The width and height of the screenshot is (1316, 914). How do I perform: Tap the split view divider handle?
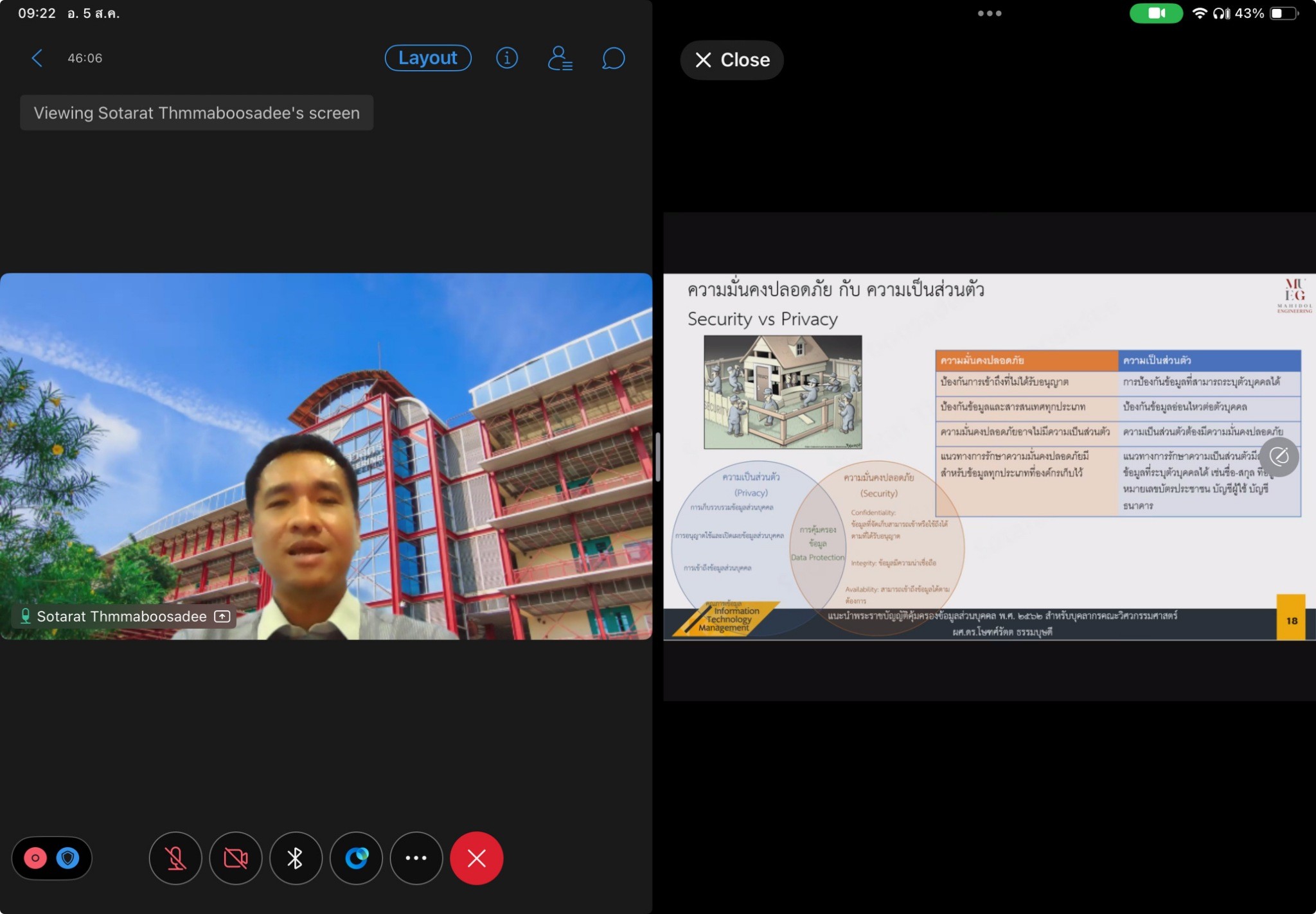coord(657,457)
